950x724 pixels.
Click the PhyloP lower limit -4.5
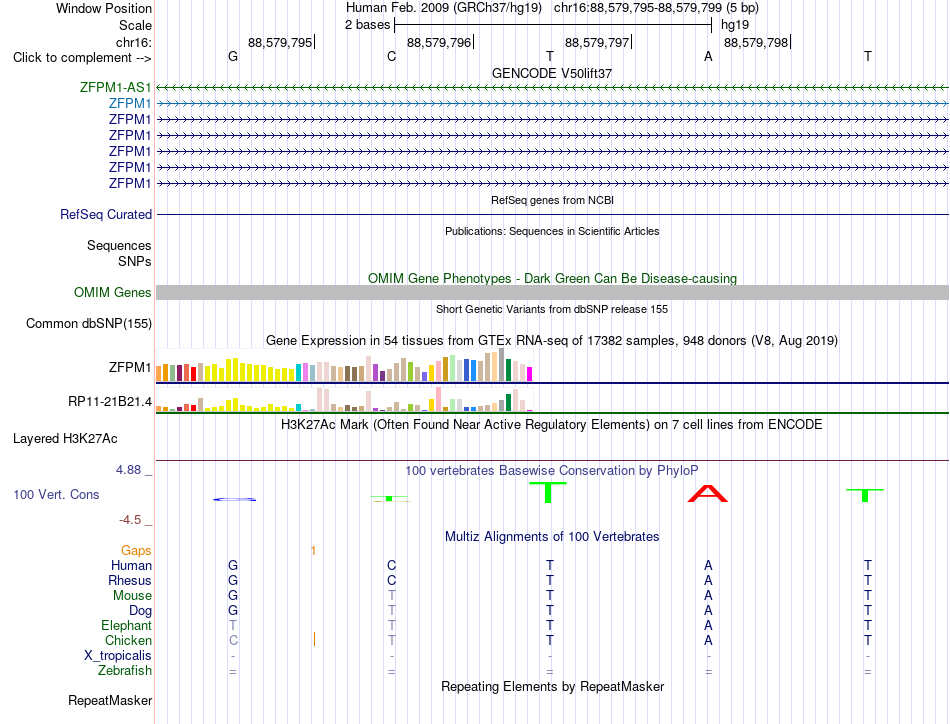click(x=130, y=520)
